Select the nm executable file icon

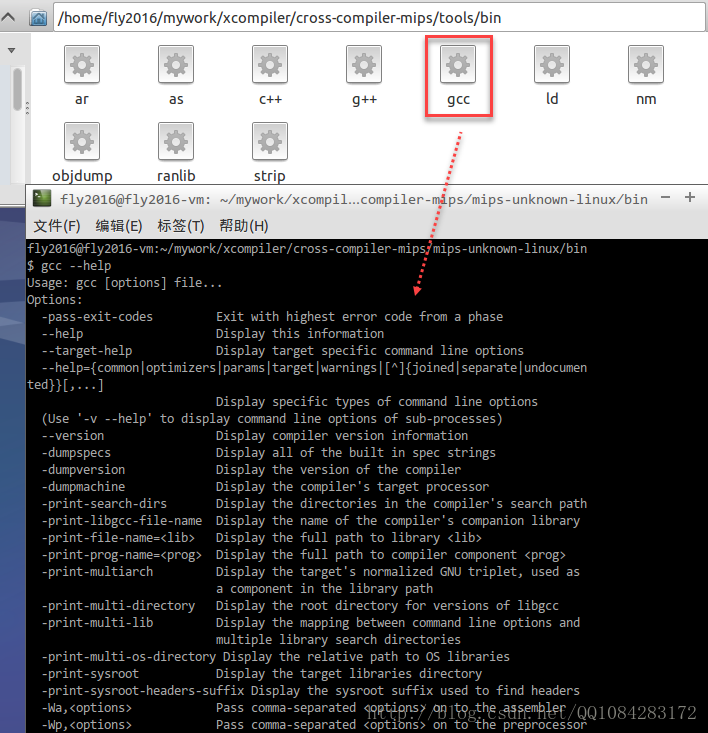pyautogui.click(x=646, y=65)
